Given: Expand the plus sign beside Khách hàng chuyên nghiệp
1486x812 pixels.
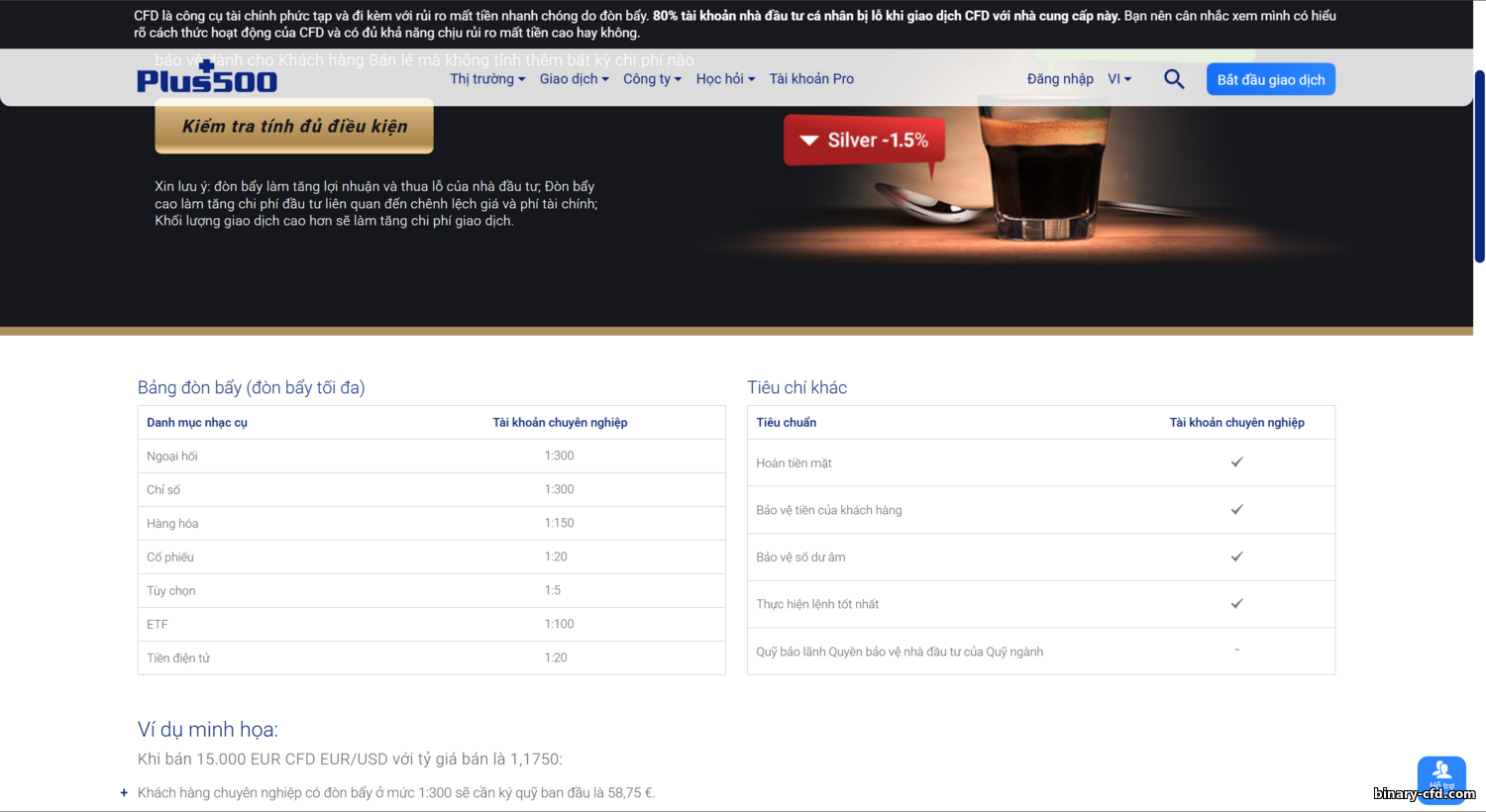Looking at the screenshot, I should click(x=124, y=793).
